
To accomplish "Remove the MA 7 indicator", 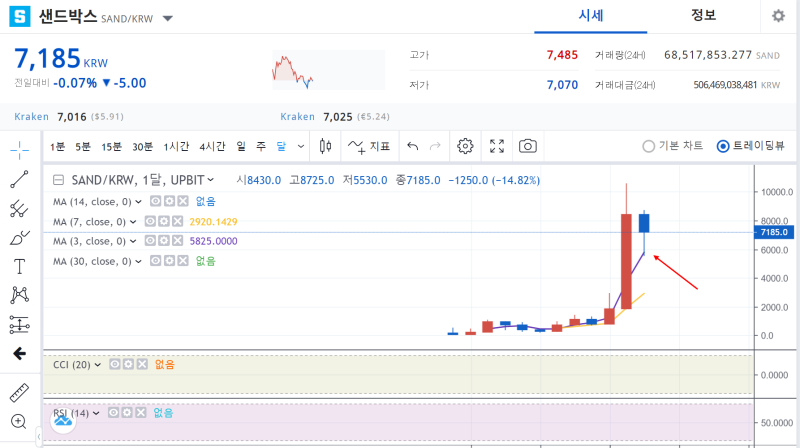I will point(177,221).
